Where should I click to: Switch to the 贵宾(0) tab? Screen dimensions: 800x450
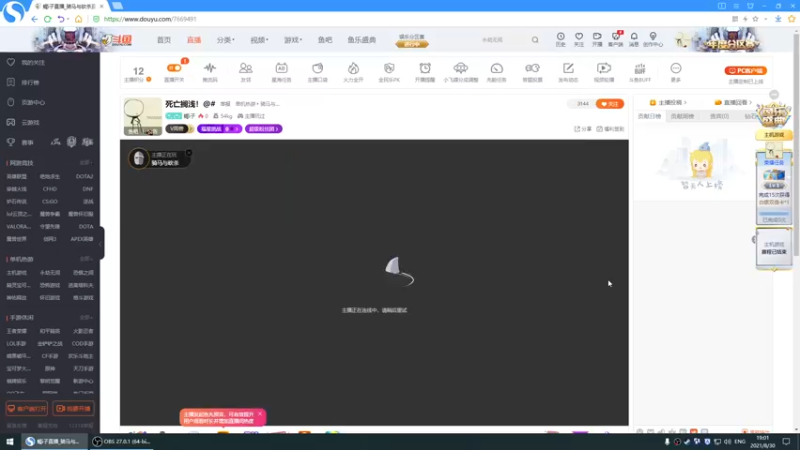[x=719, y=116]
